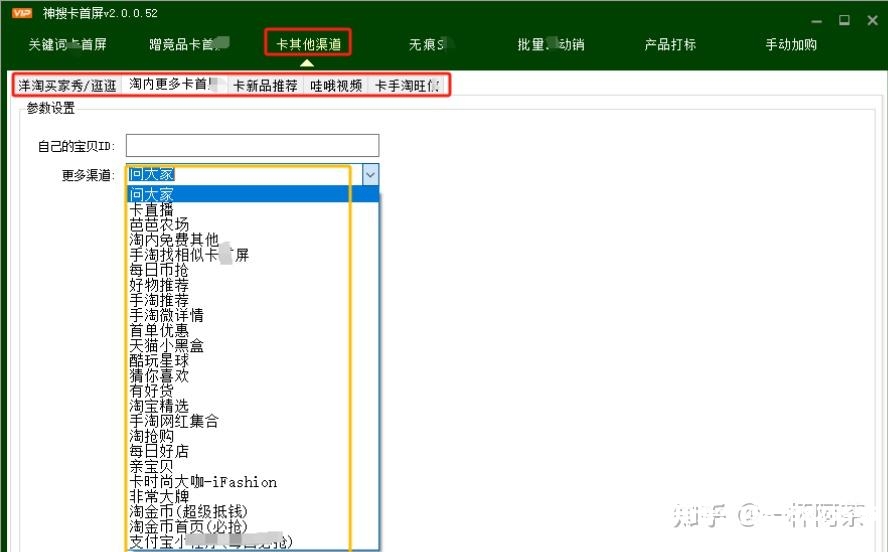888x552 pixels.
Task: Go to the 产品打标 tab
Action: coord(670,45)
